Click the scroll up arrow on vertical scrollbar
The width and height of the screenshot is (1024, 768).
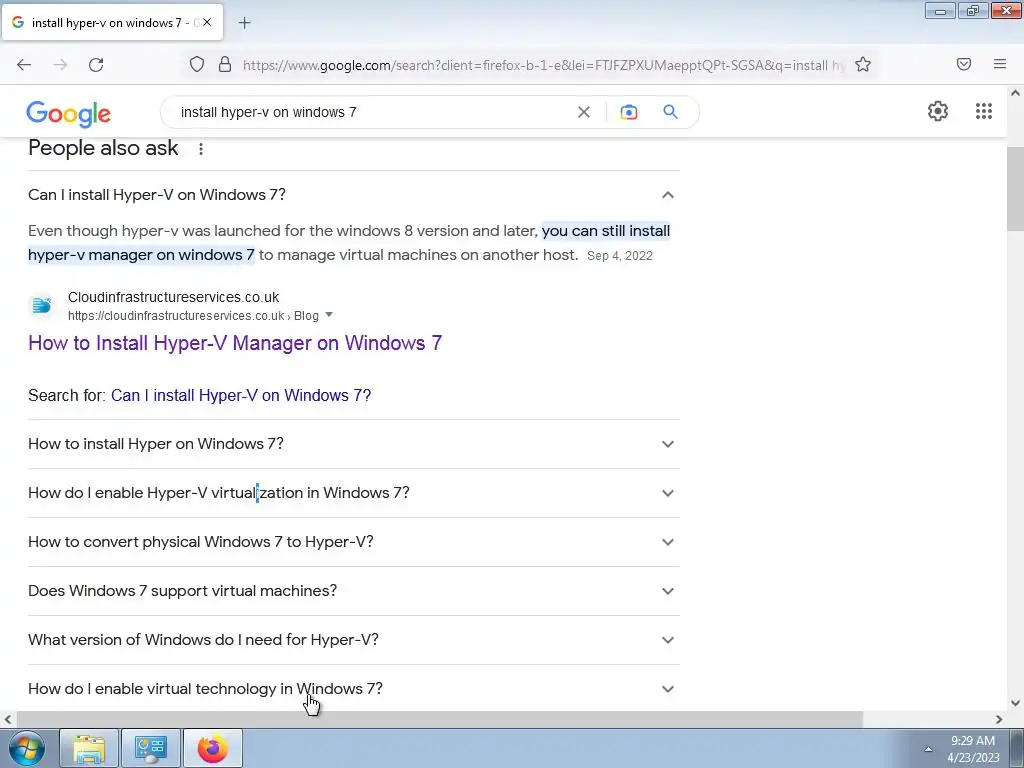click(x=1015, y=93)
